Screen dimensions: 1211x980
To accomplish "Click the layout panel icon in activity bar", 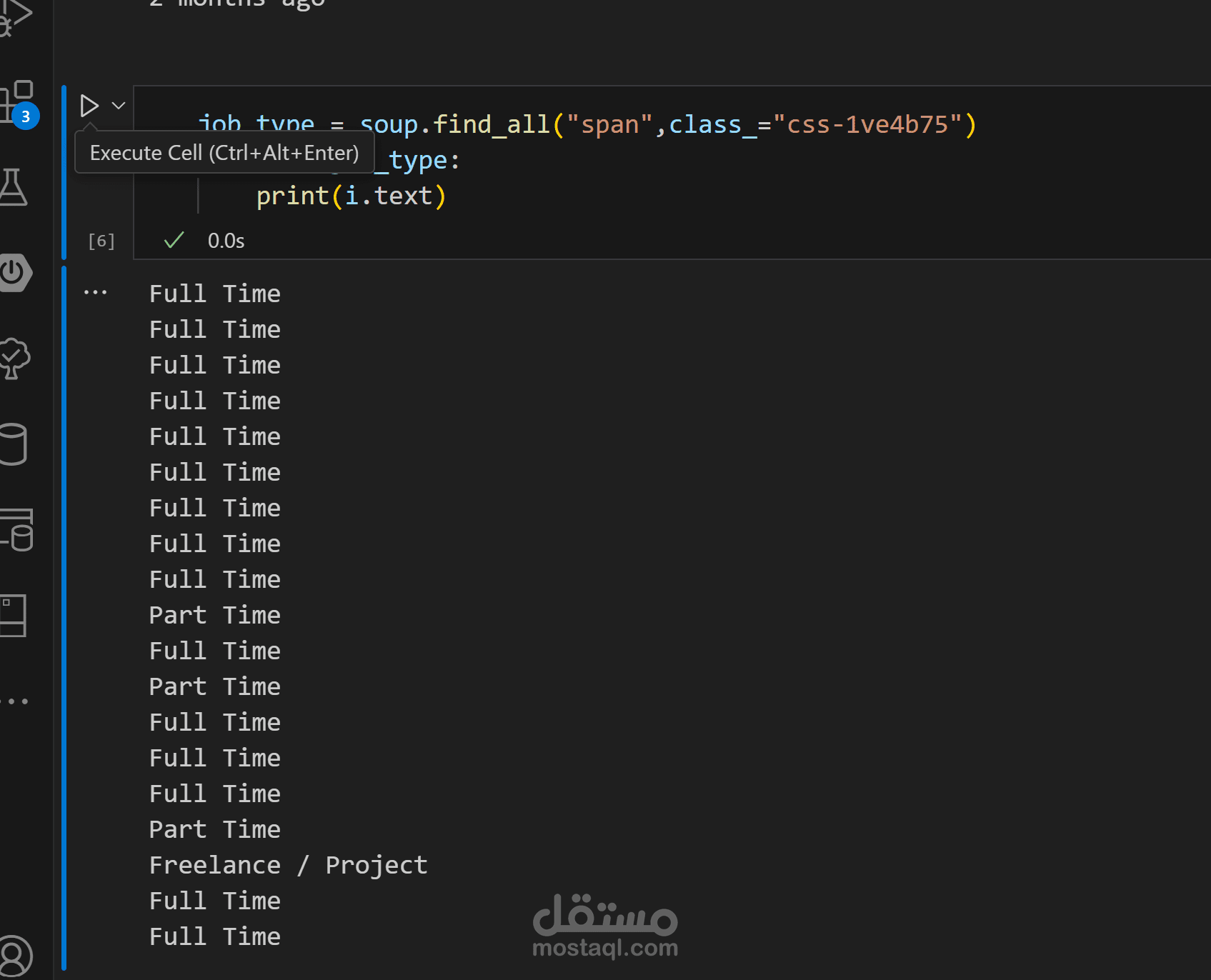I will click(13, 616).
